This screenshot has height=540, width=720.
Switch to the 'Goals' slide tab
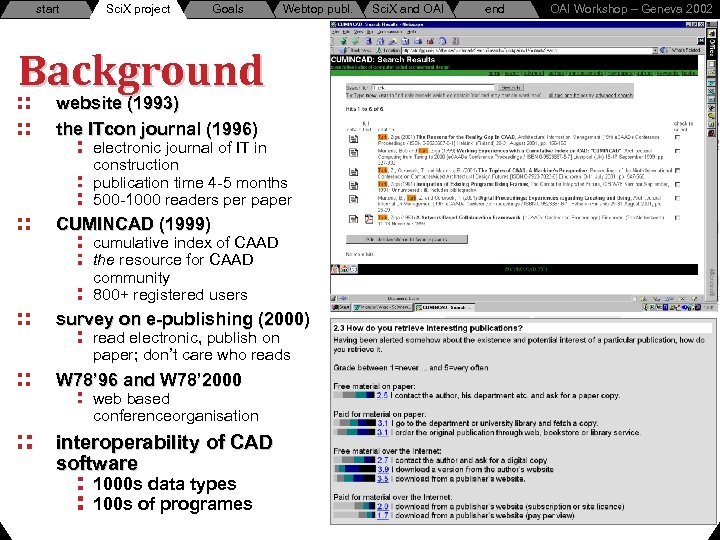pos(228,9)
